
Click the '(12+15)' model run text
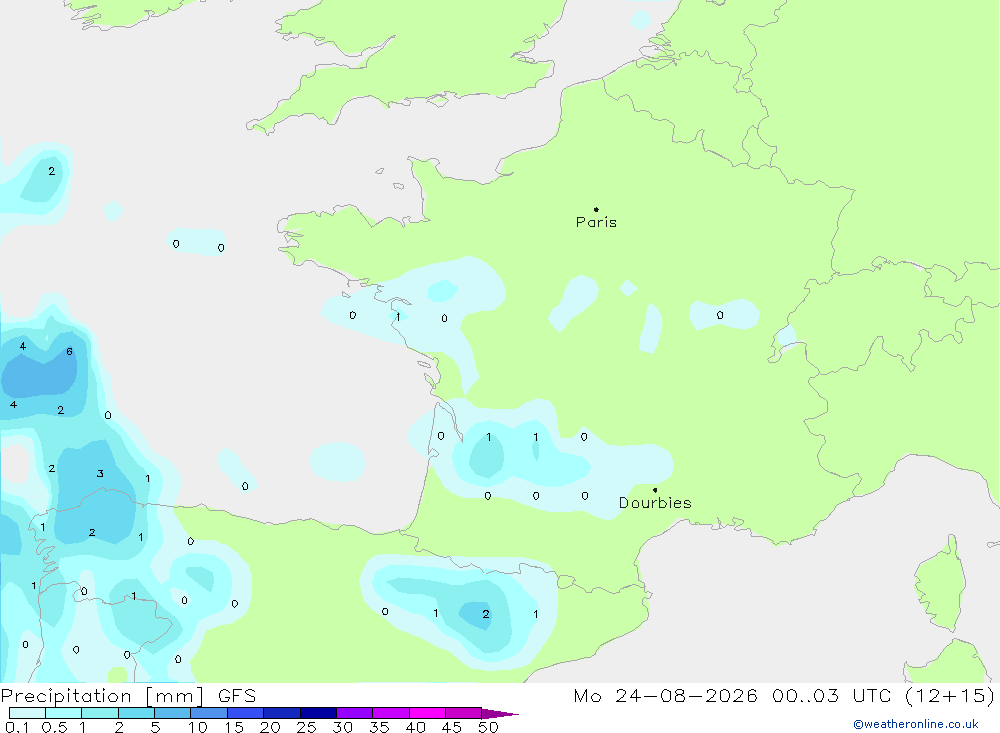point(950,695)
